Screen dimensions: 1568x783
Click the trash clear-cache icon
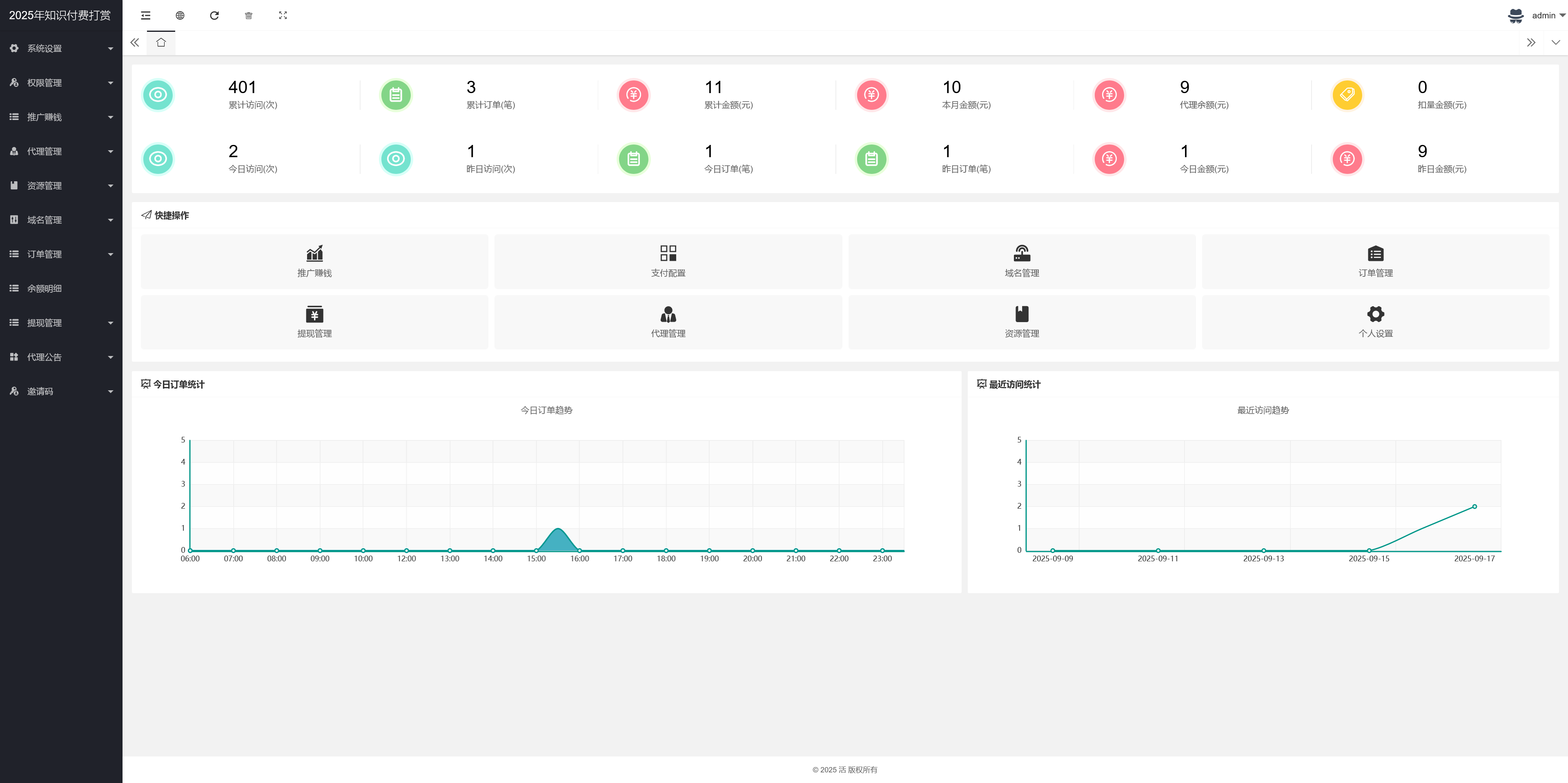[248, 15]
